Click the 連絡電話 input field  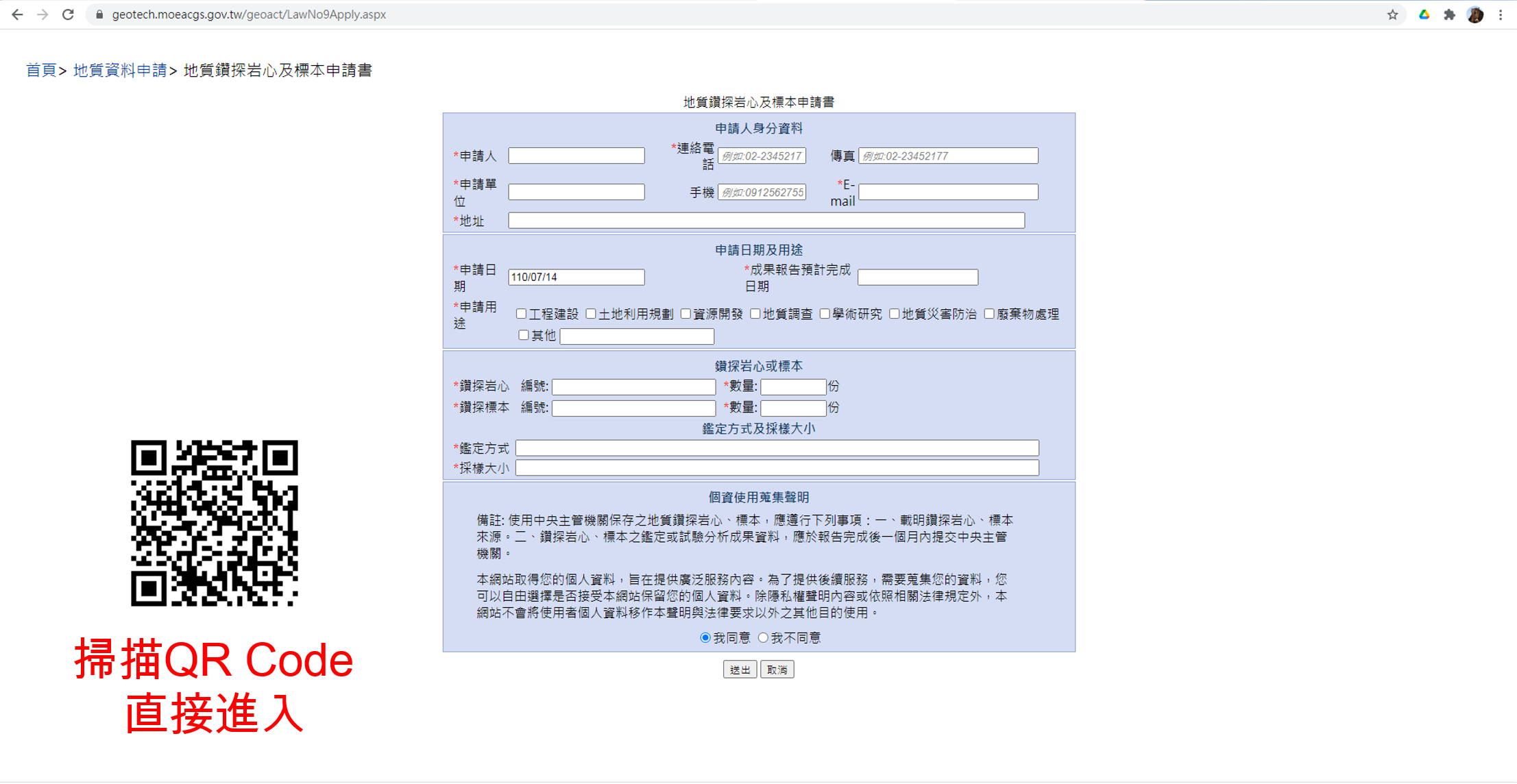[x=762, y=156]
